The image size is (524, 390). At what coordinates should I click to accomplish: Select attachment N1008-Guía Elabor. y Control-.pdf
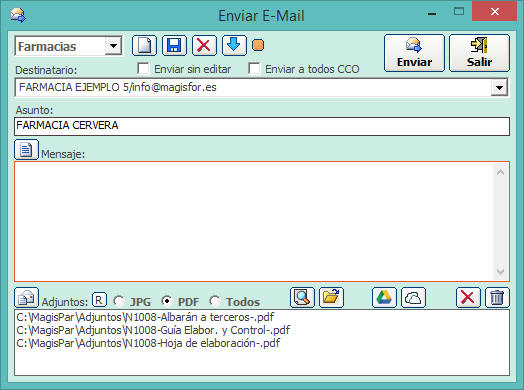(x=153, y=330)
